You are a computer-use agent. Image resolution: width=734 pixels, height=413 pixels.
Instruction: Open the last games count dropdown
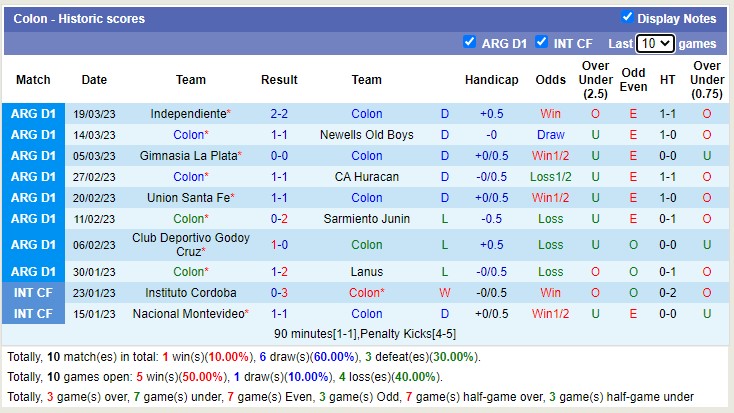pos(655,44)
